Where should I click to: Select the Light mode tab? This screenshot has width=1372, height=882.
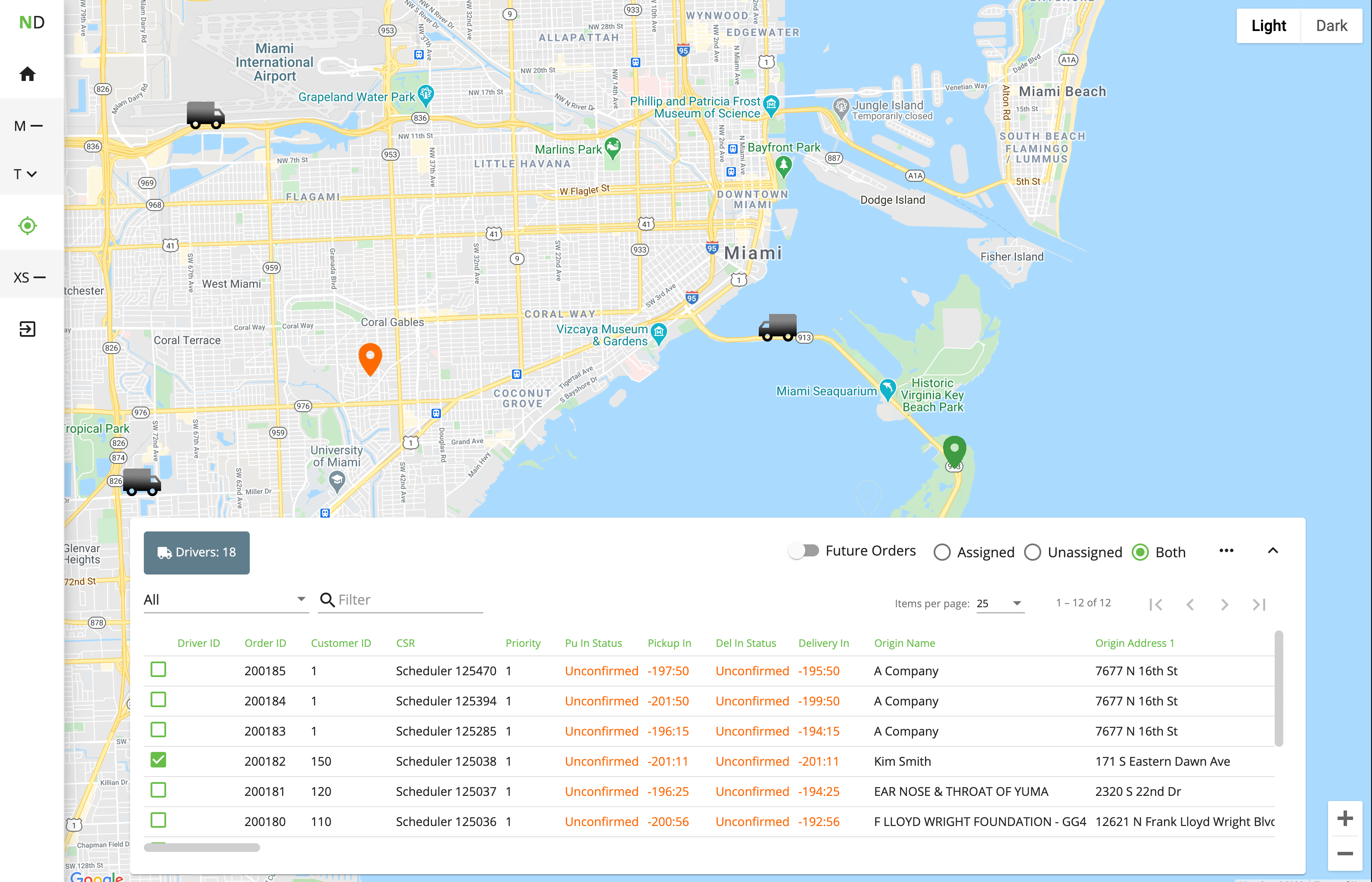[x=1269, y=25]
